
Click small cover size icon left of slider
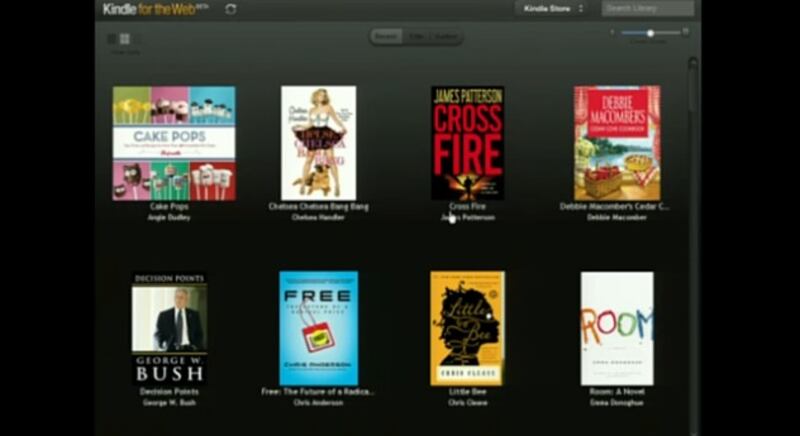pos(611,33)
